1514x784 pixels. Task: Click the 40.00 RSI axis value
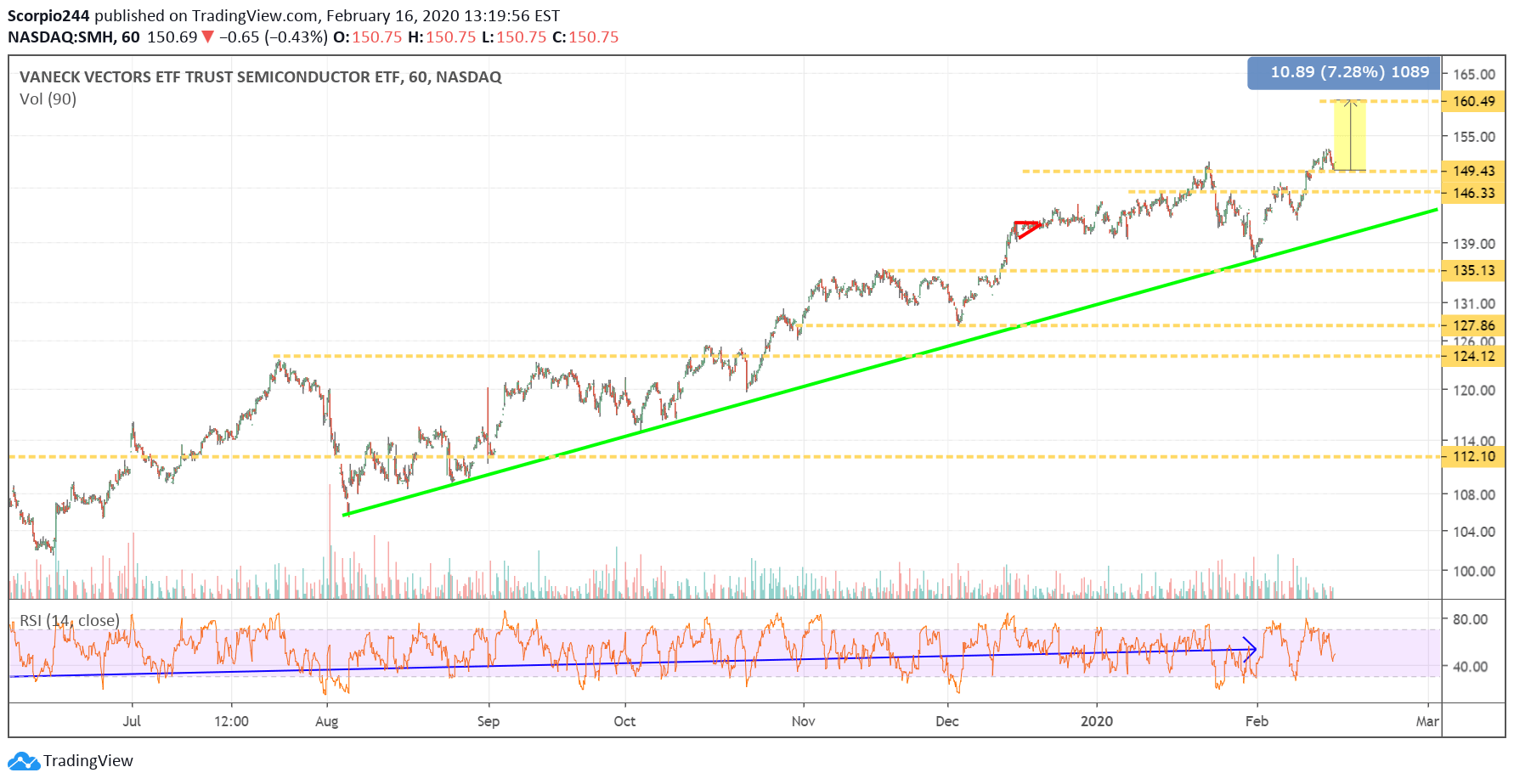pyautogui.click(x=1470, y=666)
